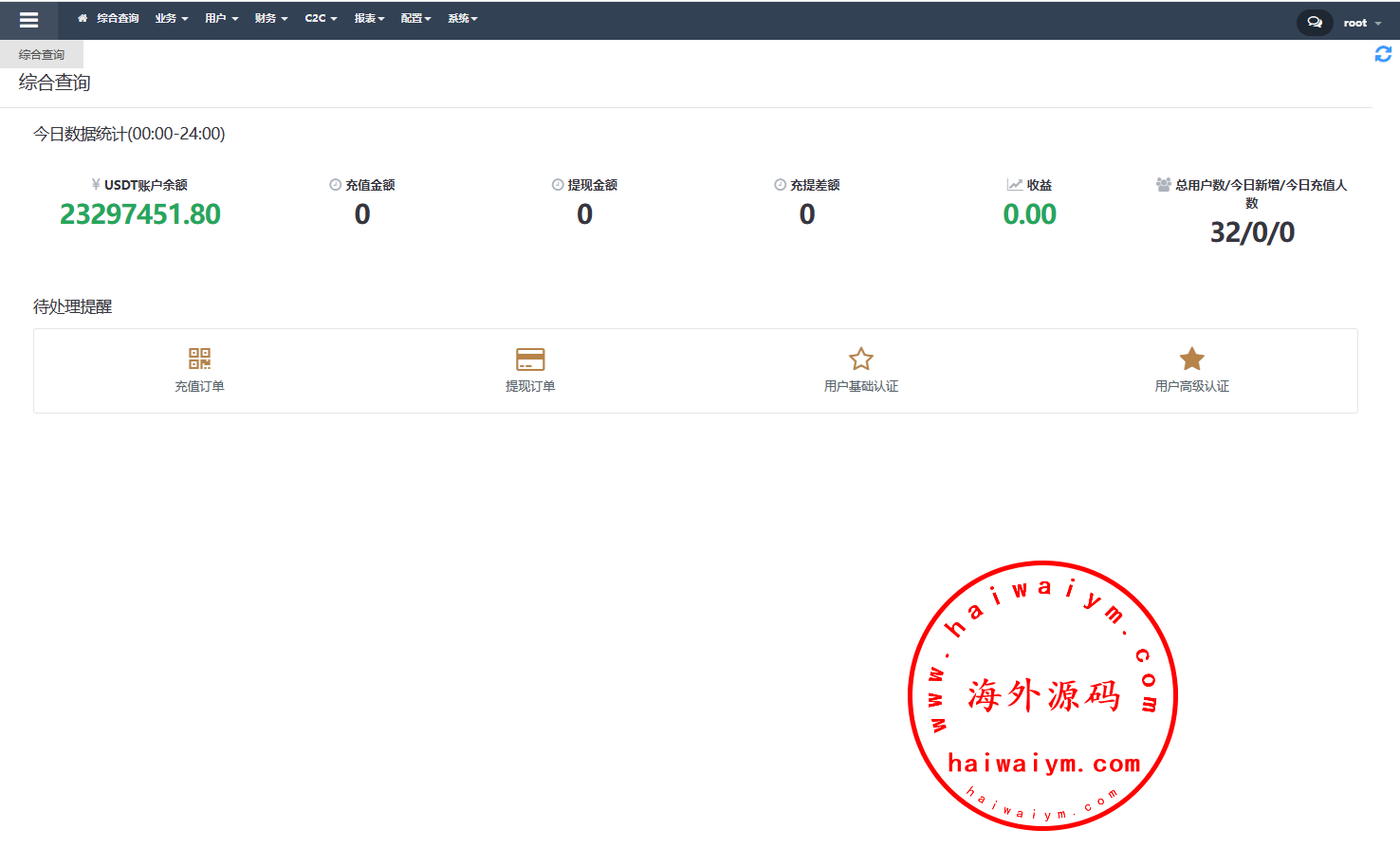Viewport: 1400px width, 866px height.
Task: Open the 配置 configuration menu
Action: (415, 18)
